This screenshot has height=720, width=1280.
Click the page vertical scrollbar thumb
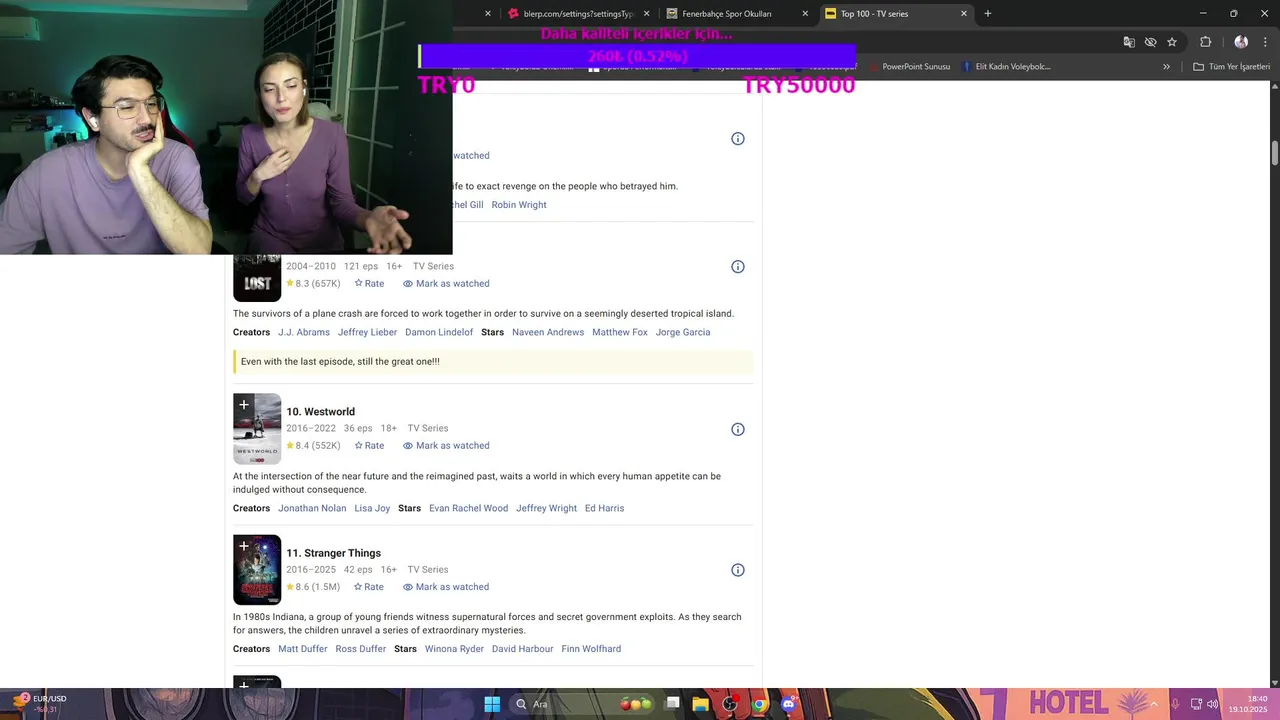point(1275,154)
